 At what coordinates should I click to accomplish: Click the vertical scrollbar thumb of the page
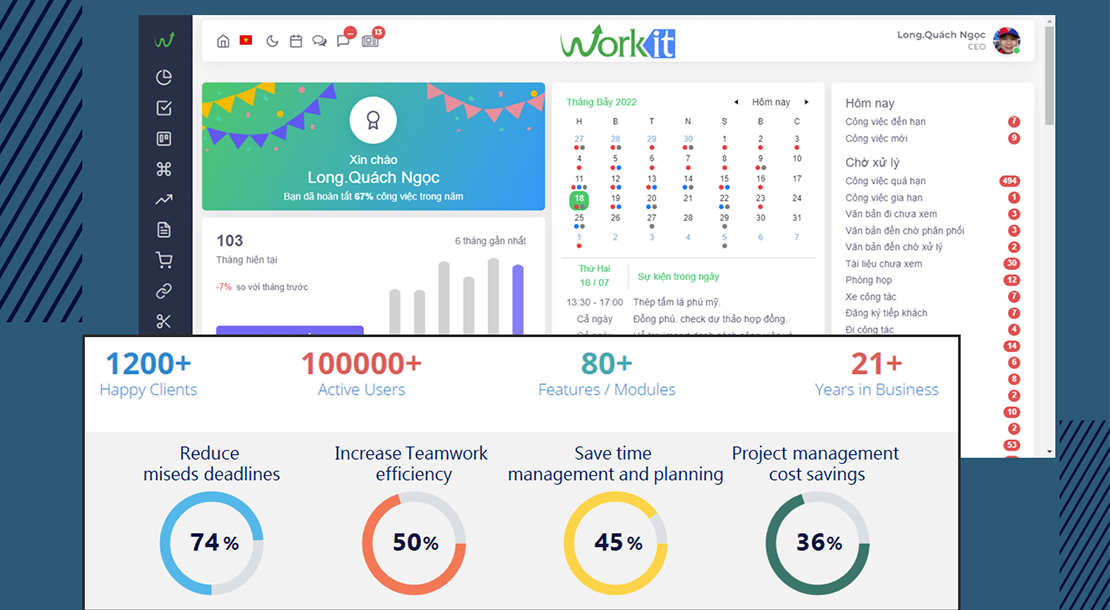[x=1049, y=74]
